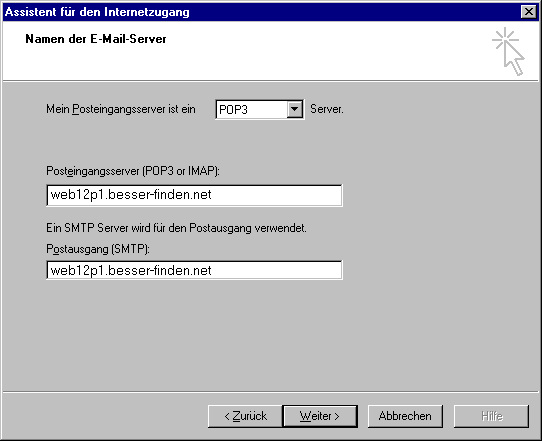This screenshot has height=441, width=542.
Task: Focus the Postausgang (SMTP) input field
Action: (195, 270)
